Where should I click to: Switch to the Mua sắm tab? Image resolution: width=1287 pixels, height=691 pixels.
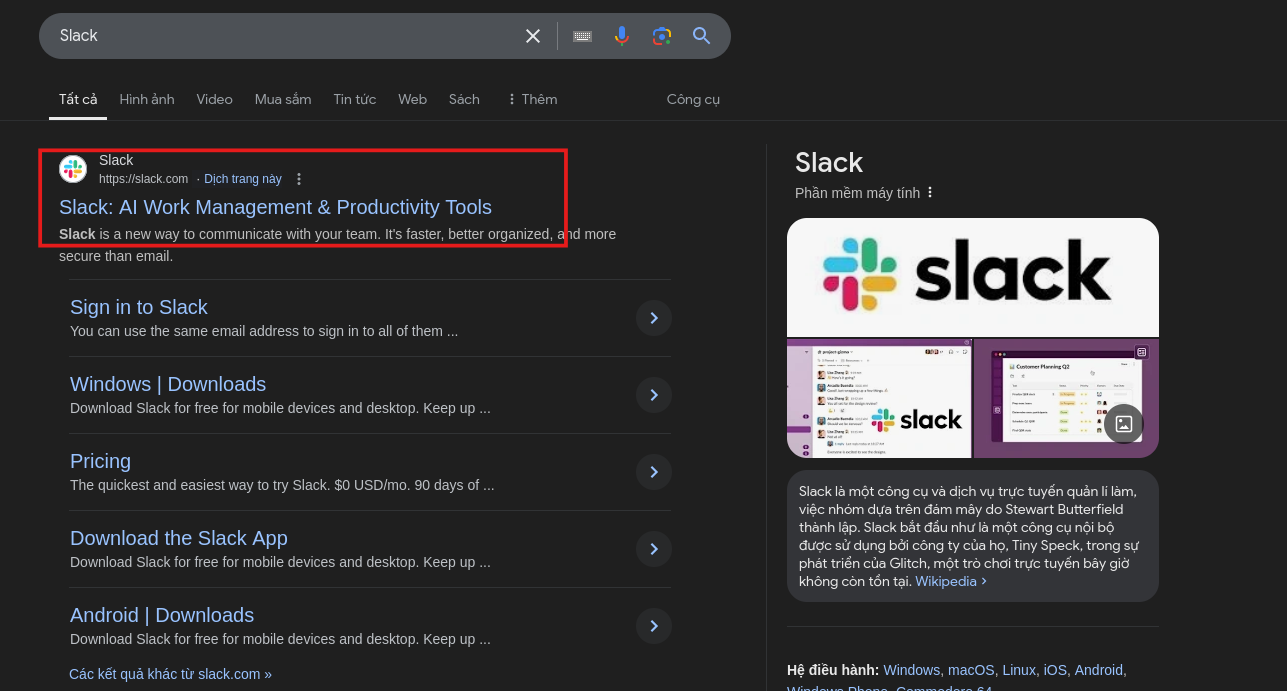(283, 99)
